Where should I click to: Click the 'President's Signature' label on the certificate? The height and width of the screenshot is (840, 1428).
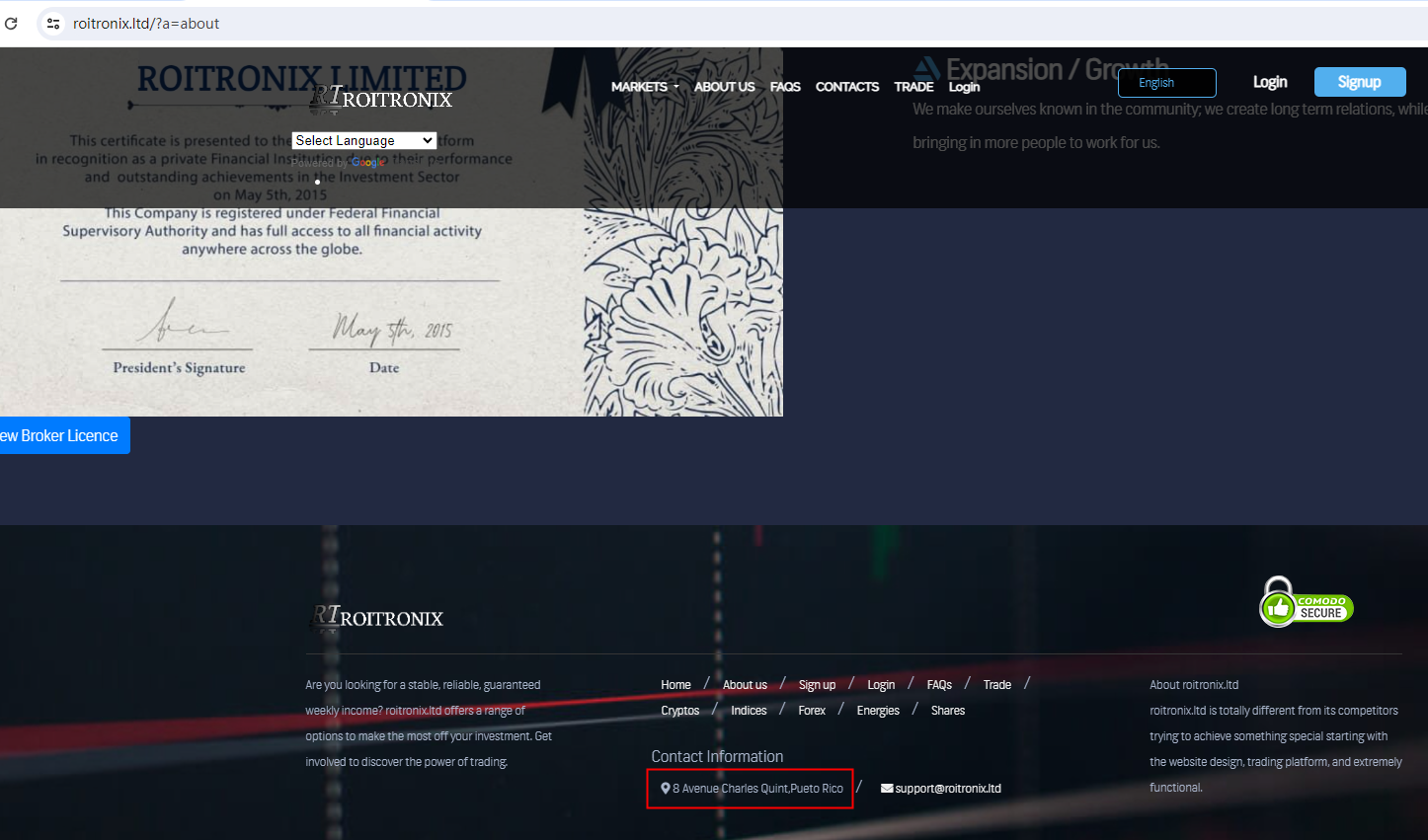tap(179, 368)
